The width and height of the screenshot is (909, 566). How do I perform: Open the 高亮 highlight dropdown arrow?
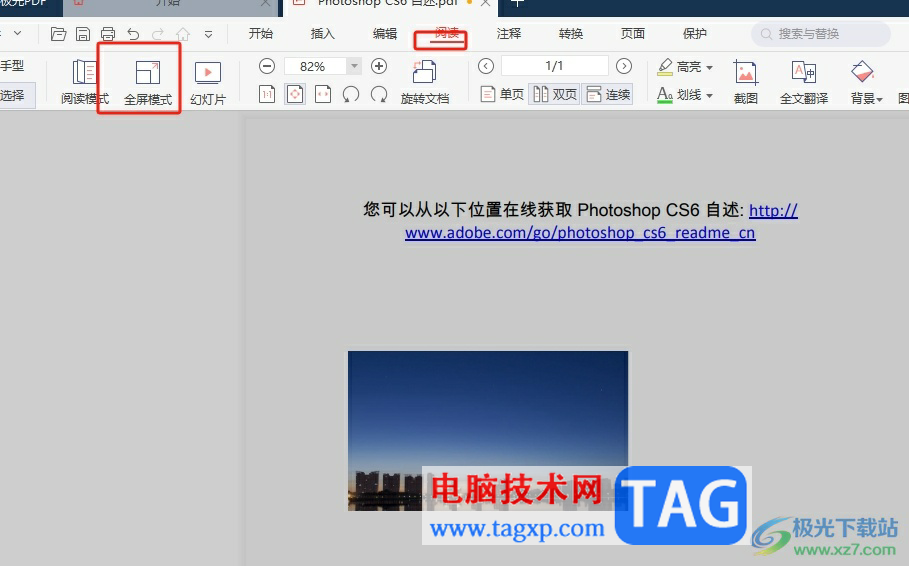[710, 68]
